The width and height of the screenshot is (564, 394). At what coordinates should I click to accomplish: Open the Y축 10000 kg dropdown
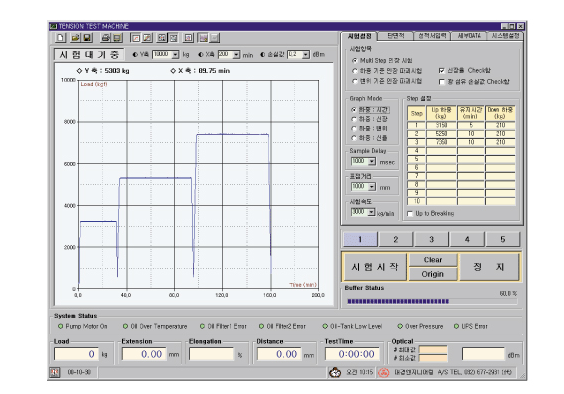[x=175, y=54]
